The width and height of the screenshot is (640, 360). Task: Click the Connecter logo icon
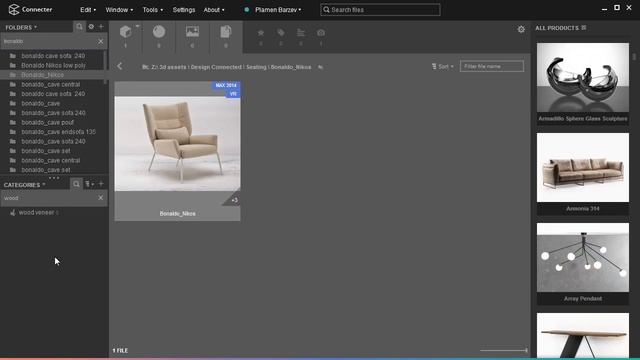14,9
